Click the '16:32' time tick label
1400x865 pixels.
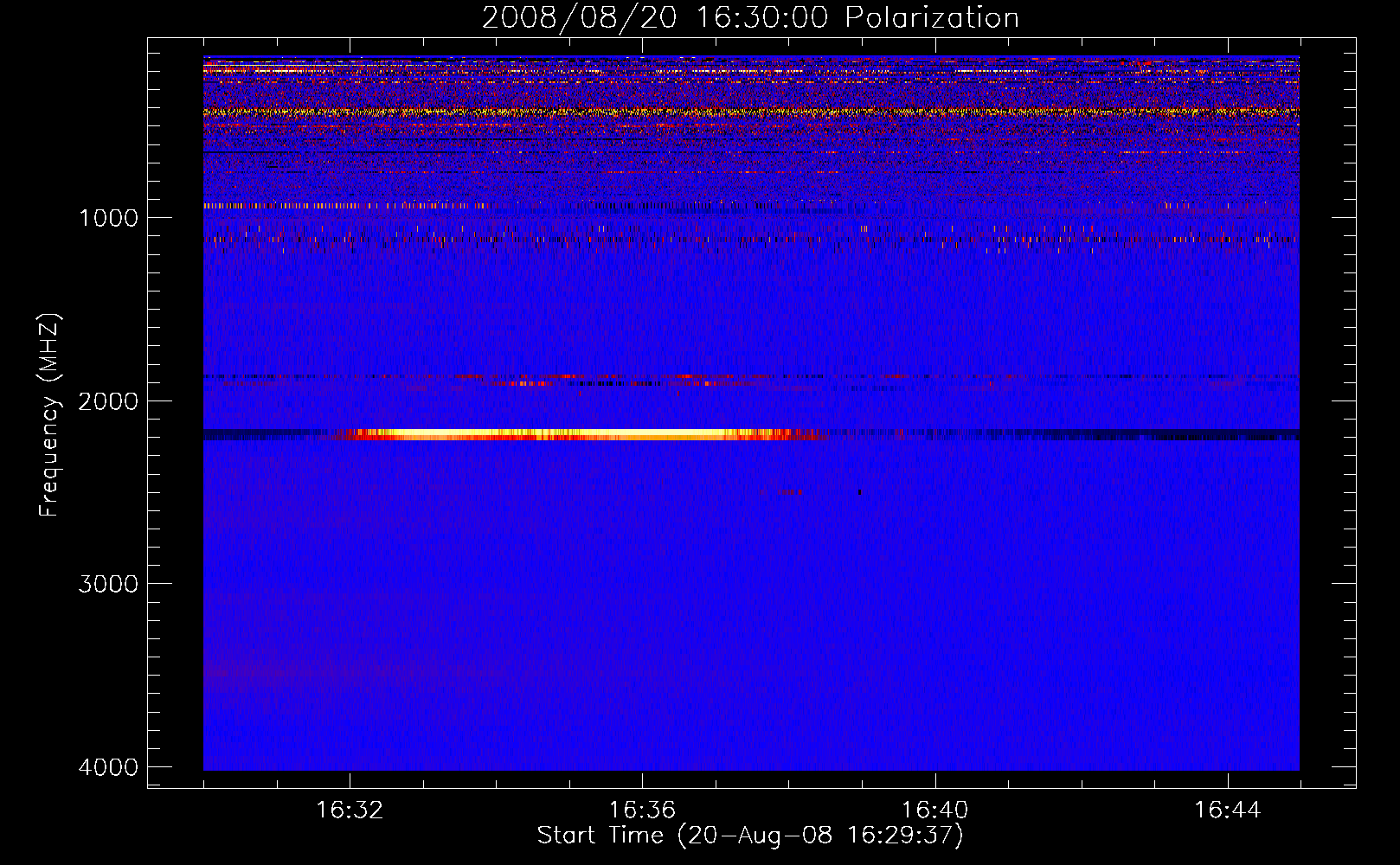350,811
